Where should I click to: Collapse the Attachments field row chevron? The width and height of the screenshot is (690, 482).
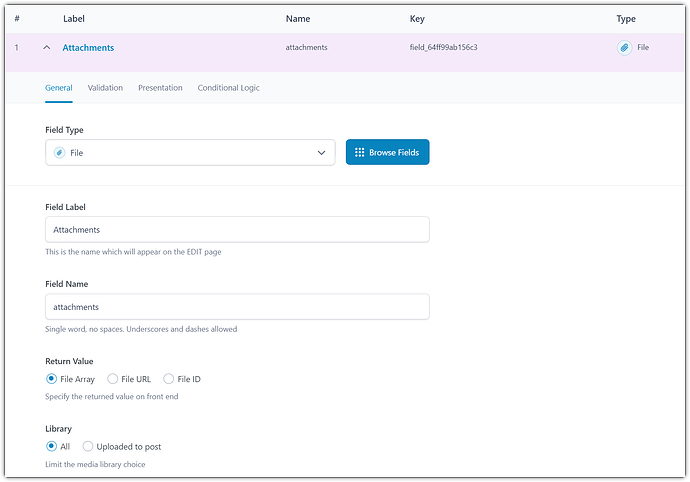click(x=46, y=48)
